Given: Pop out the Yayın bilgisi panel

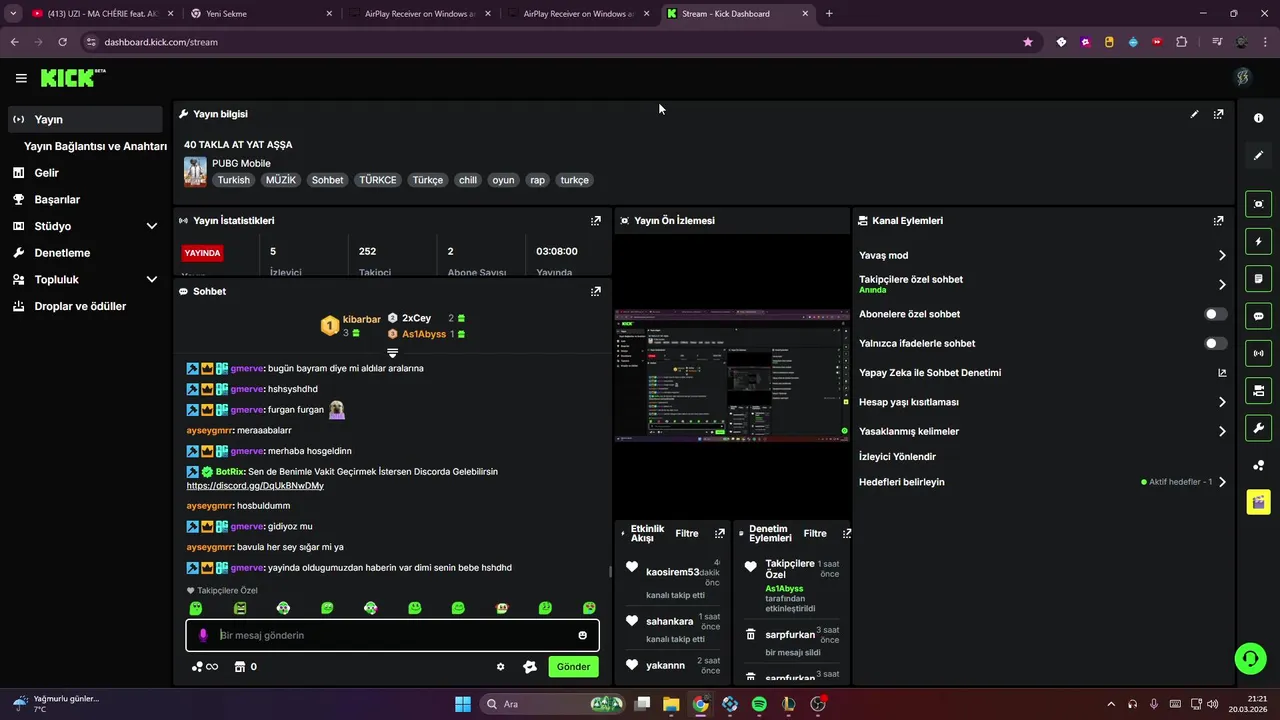Looking at the screenshot, I should point(1218,114).
